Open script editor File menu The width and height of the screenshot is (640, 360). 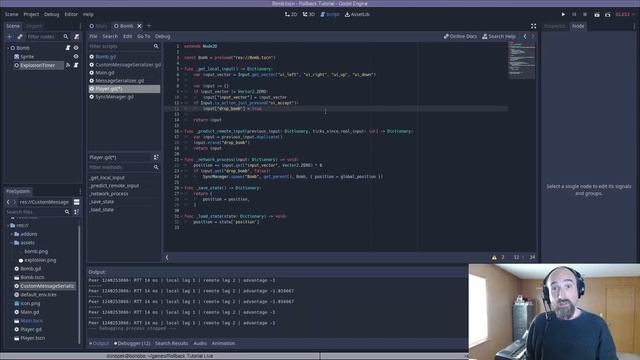tap(93, 36)
